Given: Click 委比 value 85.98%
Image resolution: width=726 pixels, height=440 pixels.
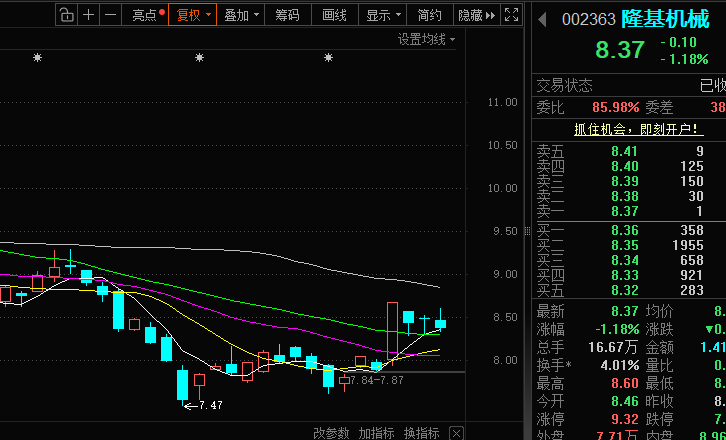Looking at the screenshot, I should click(x=615, y=107).
